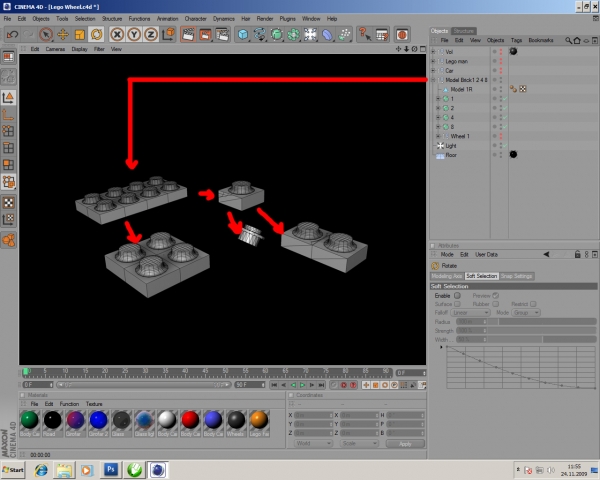Render the active view with clapperboard icon
Image resolution: width=600 pixels, height=480 pixels.
pyautogui.click(x=188, y=34)
